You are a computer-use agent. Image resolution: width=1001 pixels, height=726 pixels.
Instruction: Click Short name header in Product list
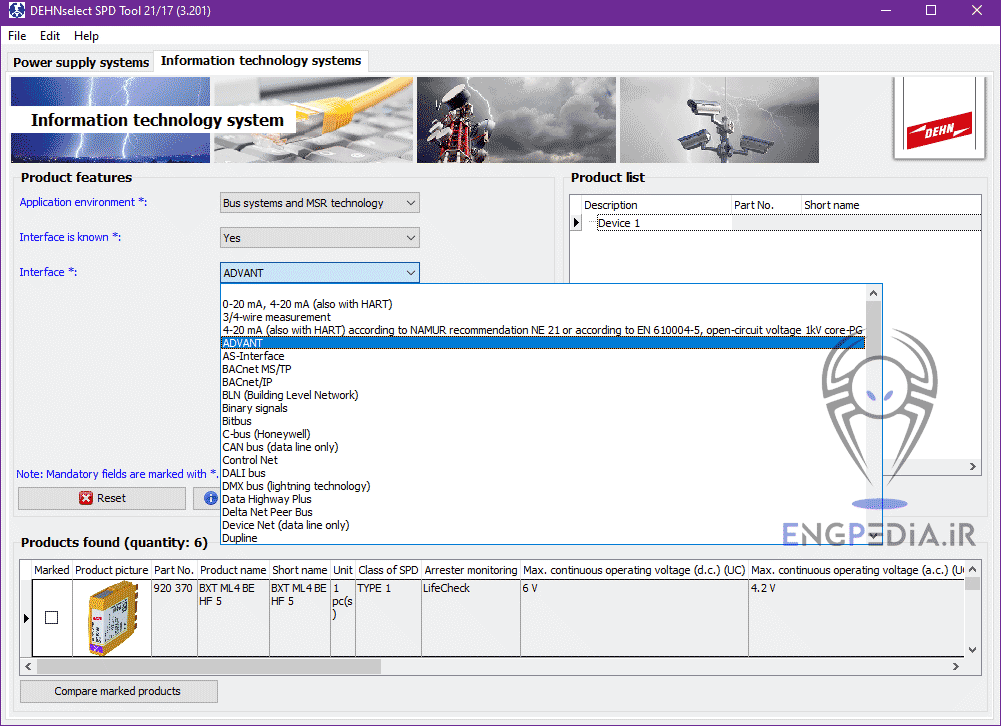pyautogui.click(x=891, y=205)
